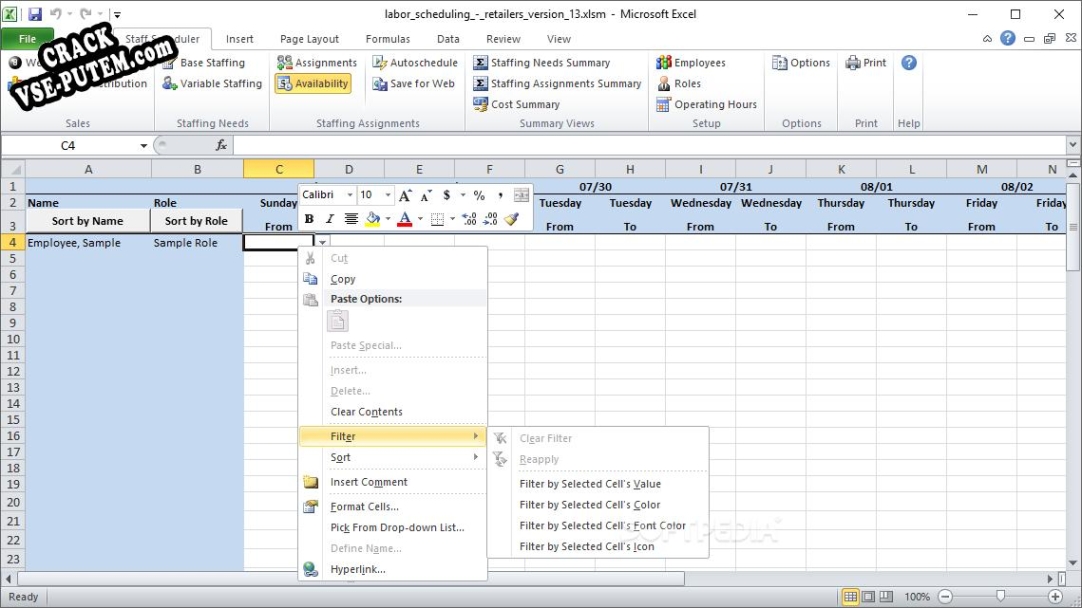
Task: Decrease font size in mini toolbar
Action: [426, 195]
